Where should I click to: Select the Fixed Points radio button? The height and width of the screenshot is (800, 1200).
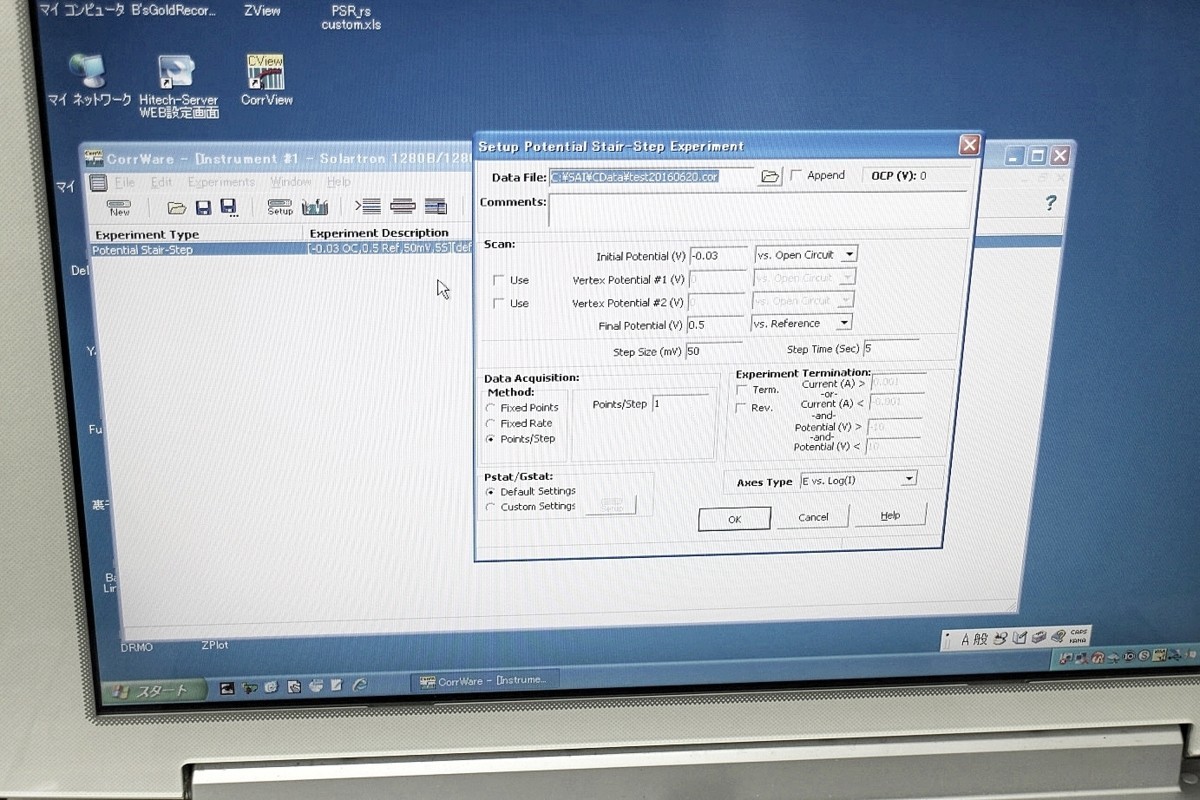tap(490, 408)
